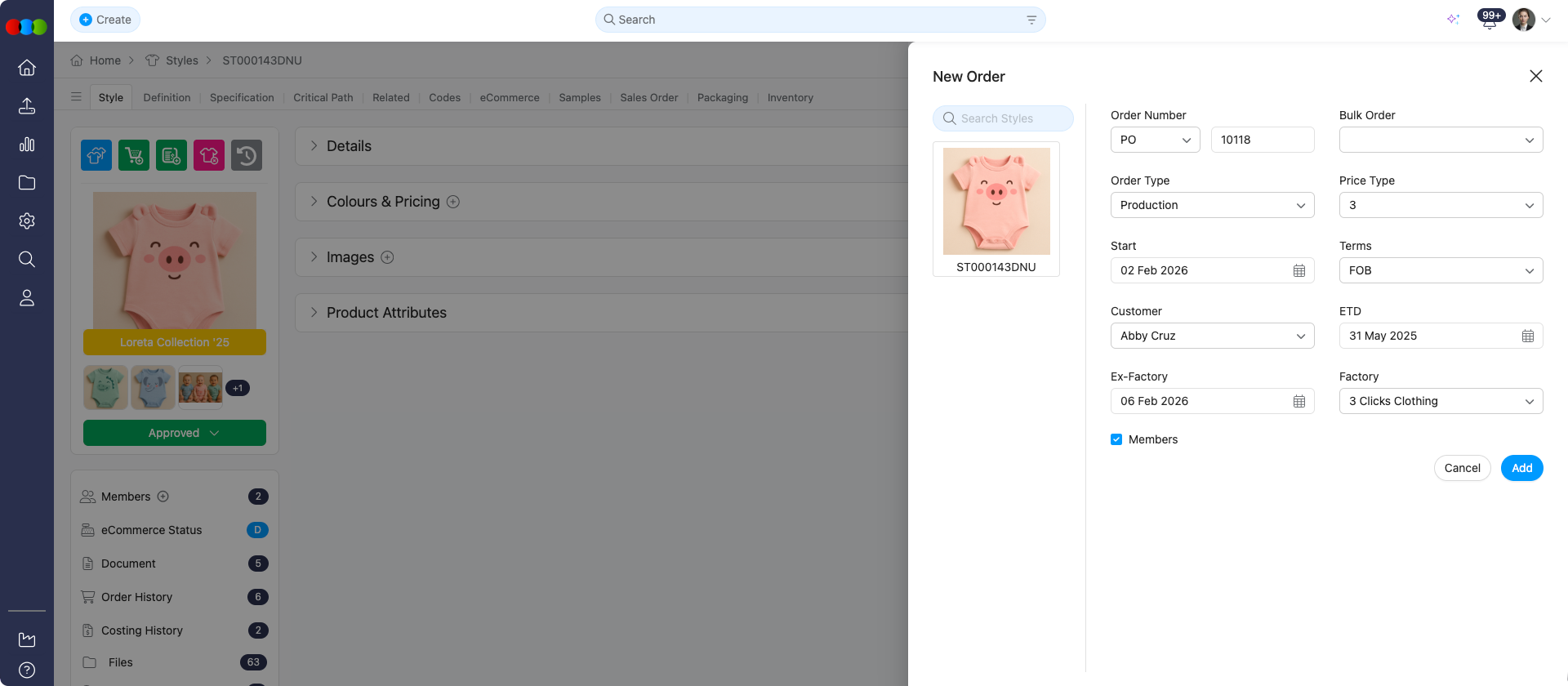The width and height of the screenshot is (1568, 686).
Task: Click the pink shirt sample icon
Action: pos(209,155)
